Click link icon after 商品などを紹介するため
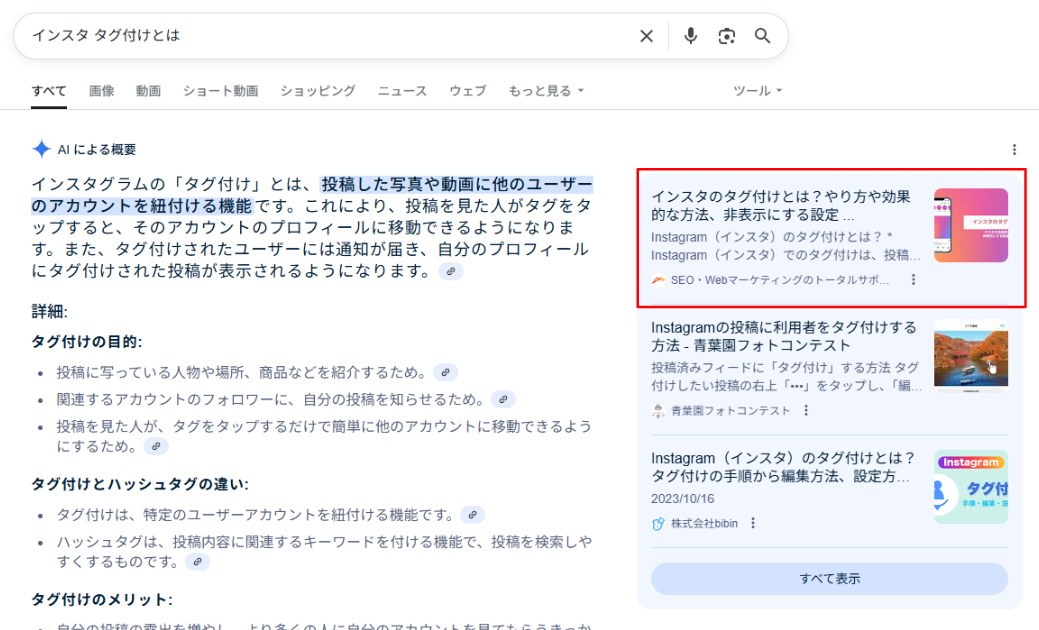The width and height of the screenshot is (1039, 630). pyautogui.click(x=445, y=372)
